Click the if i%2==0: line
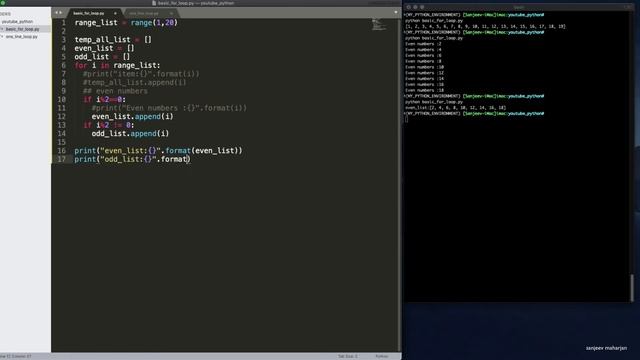640x360 pixels. pos(104,100)
